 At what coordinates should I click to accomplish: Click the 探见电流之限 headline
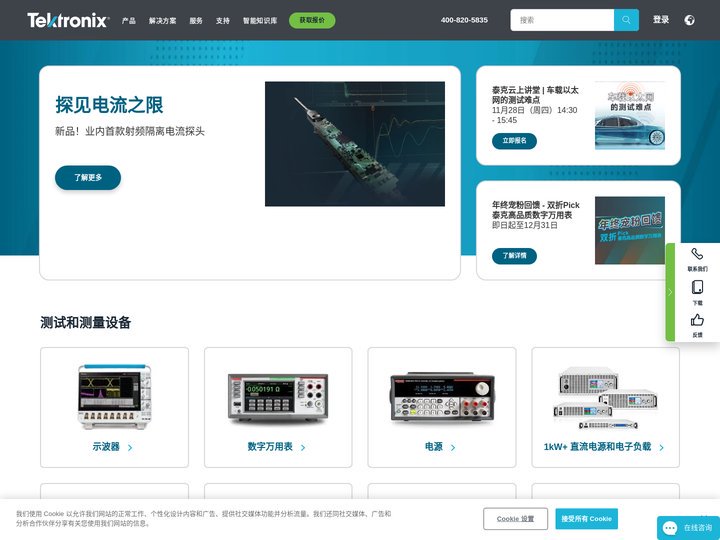109,105
